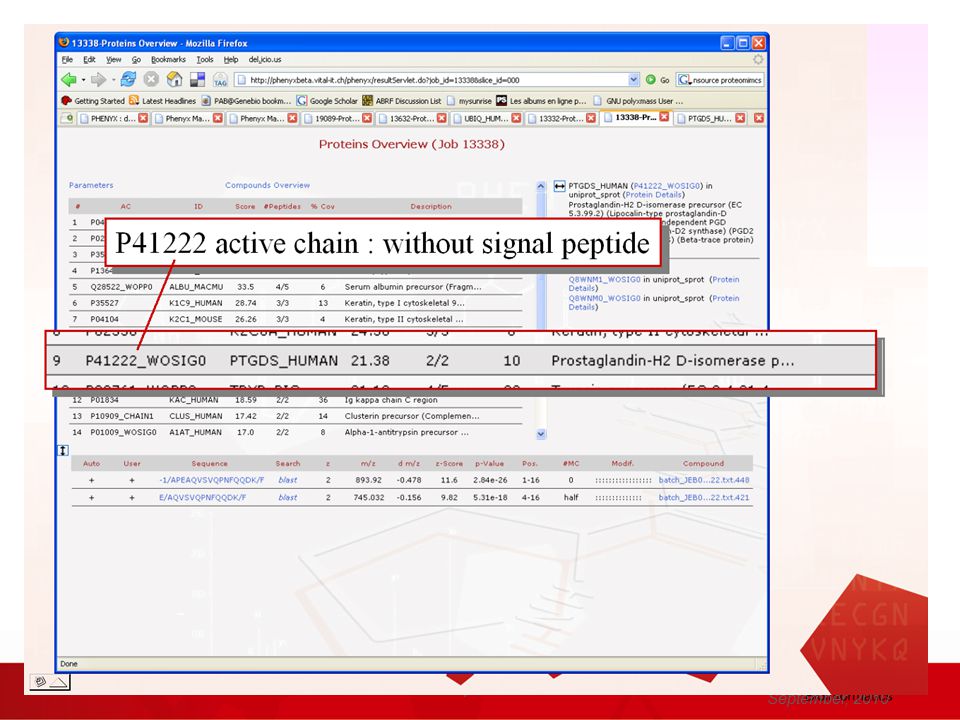Click the Compounds Overview link
This screenshot has height=720, width=960.
point(268,185)
